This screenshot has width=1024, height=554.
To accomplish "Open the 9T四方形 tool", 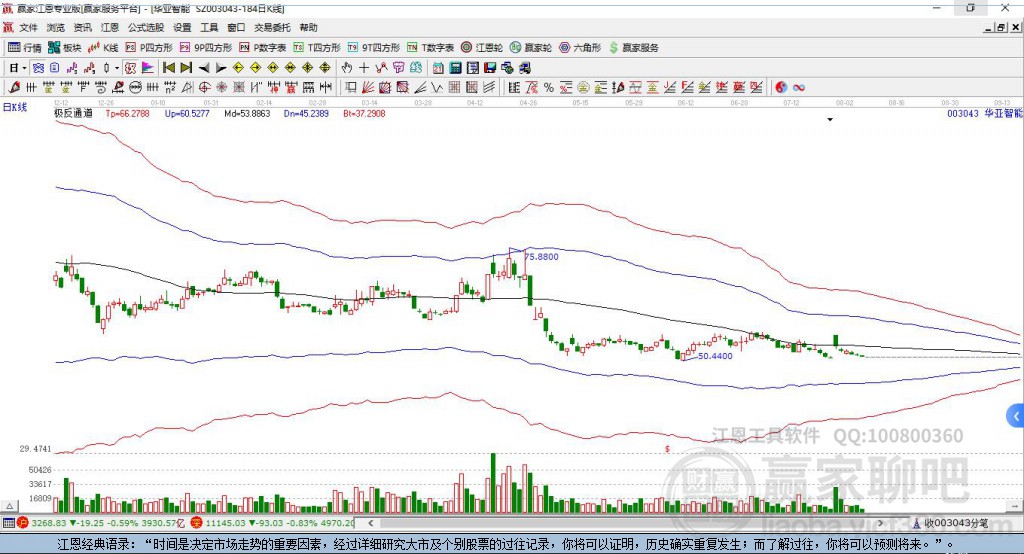I will [x=374, y=48].
